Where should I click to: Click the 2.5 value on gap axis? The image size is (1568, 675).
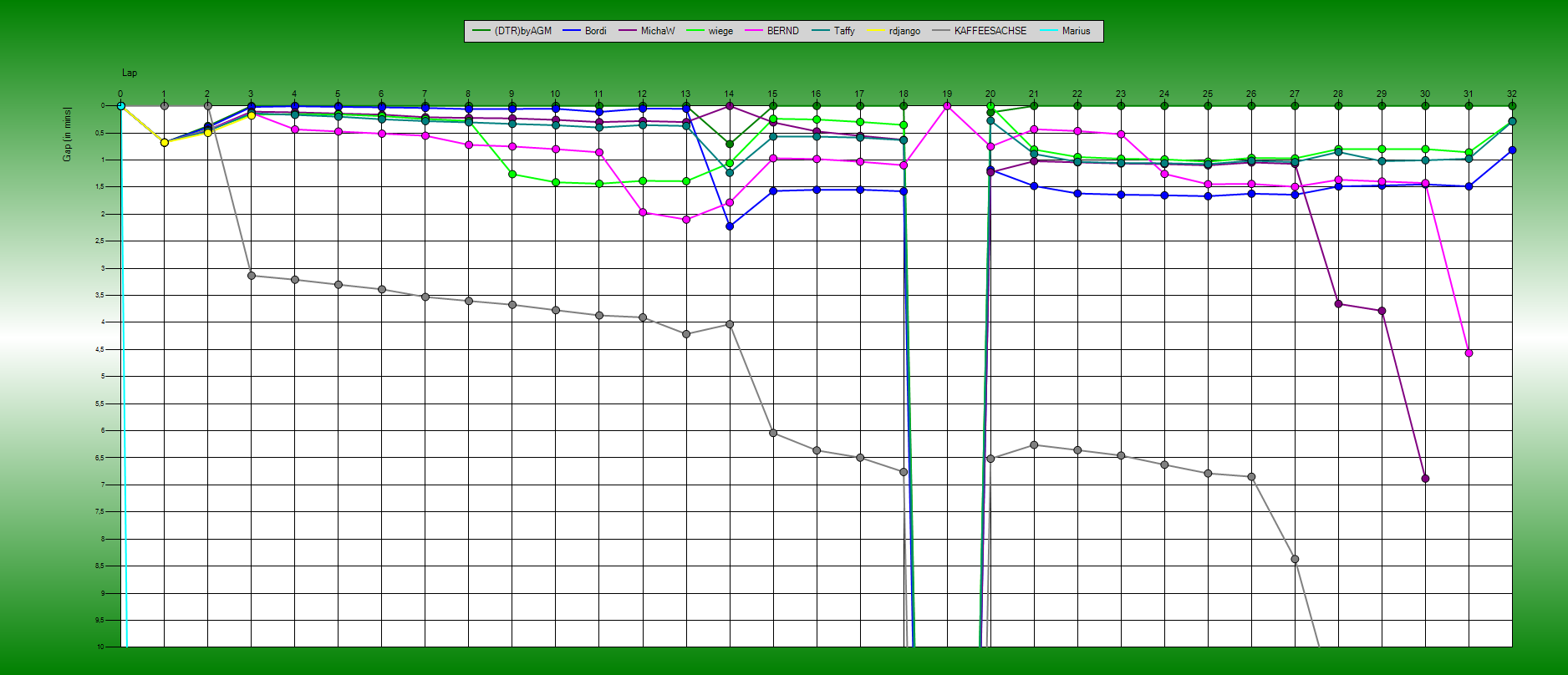[x=101, y=241]
